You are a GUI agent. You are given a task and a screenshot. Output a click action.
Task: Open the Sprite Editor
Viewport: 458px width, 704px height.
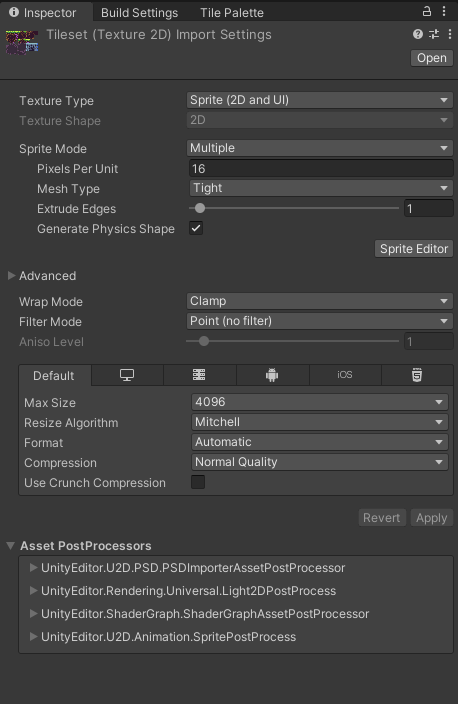pyautogui.click(x=414, y=249)
